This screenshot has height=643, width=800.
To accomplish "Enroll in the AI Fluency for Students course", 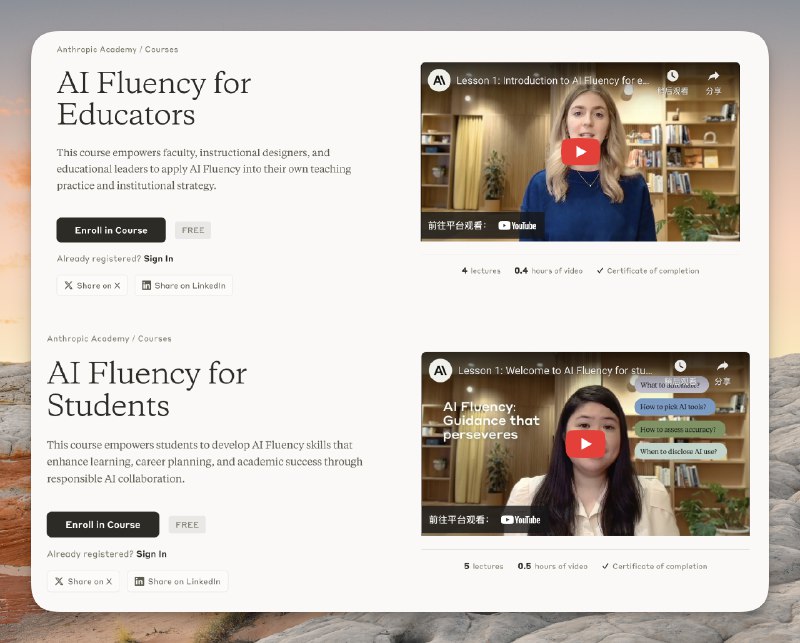I will (x=103, y=525).
